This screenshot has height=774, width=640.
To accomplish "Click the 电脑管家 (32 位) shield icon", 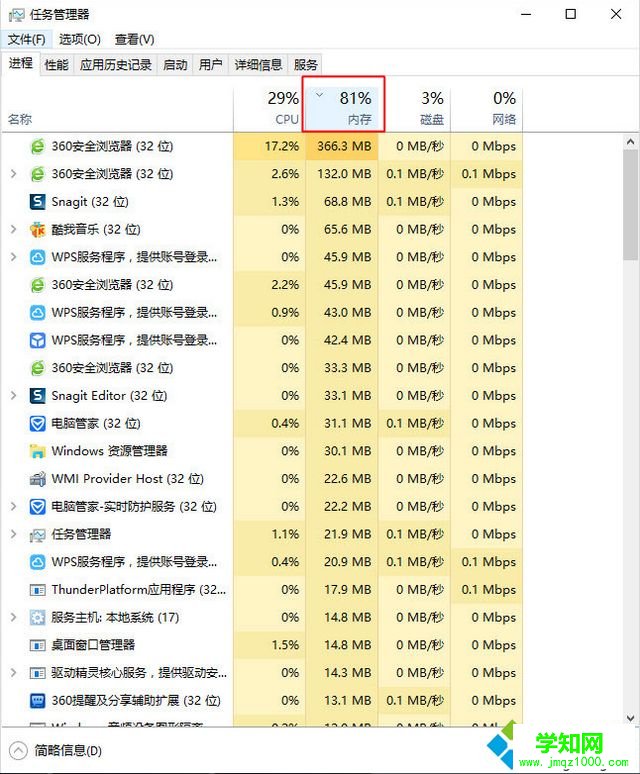I will click(38, 423).
